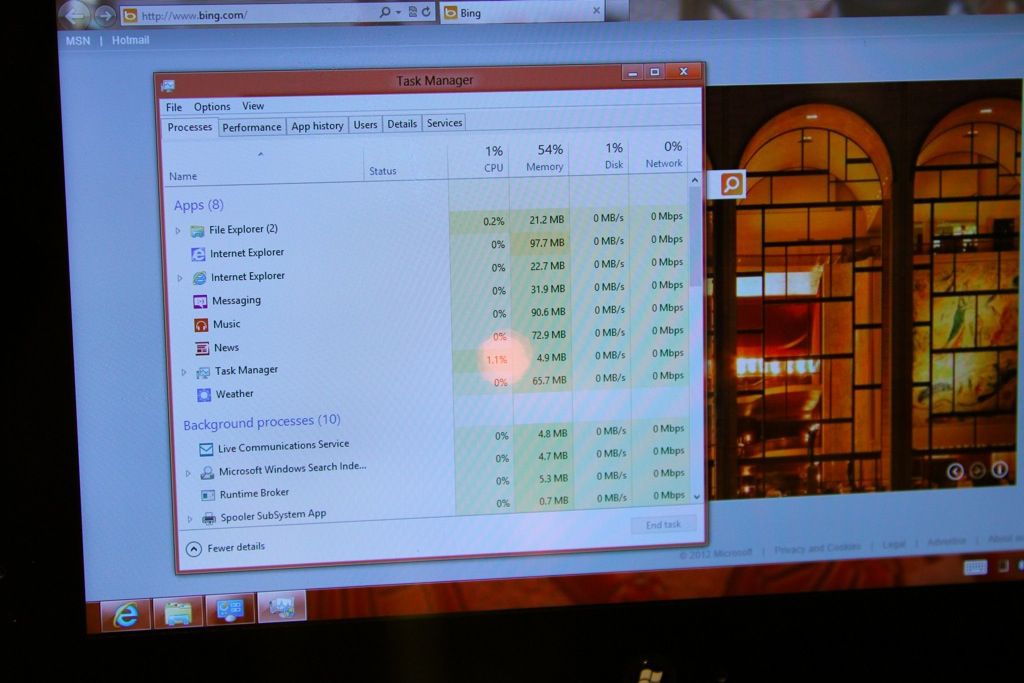
Task: Click the News app icon
Action: [x=202, y=348]
